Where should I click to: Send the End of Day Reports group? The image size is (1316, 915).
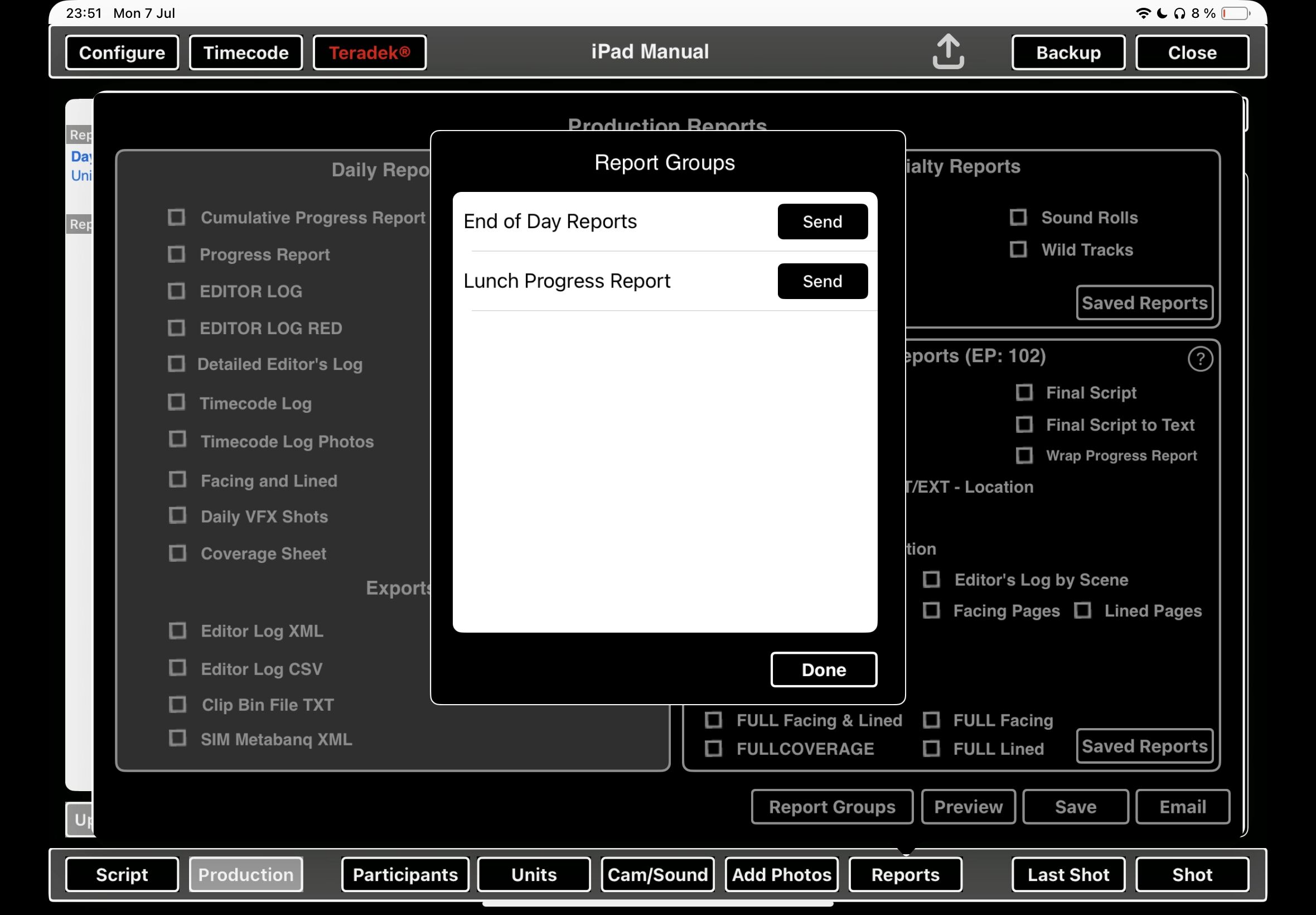click(x=821, y=222)
